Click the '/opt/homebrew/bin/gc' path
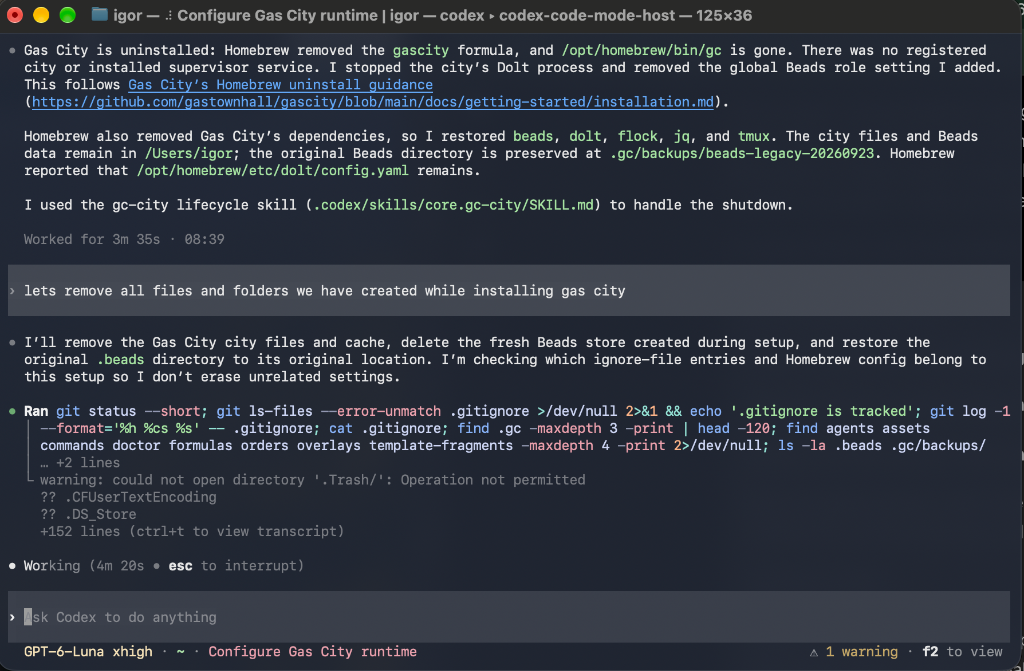This screenshot has height=671, width=1024. (x=641, y=50)
